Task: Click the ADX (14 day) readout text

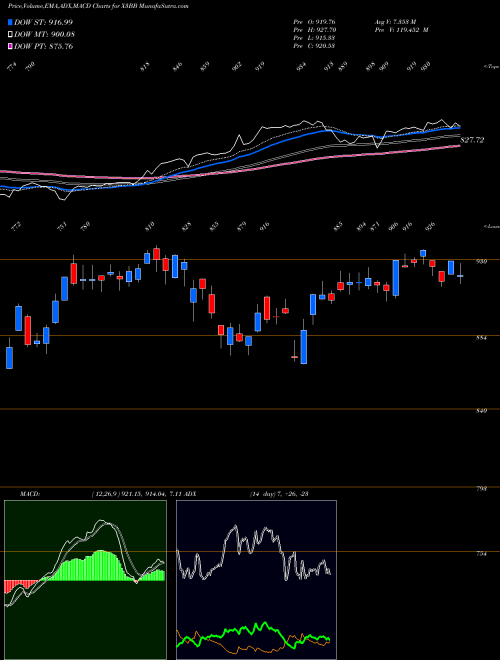Action: pyautogui.click(x=279, y=494)
